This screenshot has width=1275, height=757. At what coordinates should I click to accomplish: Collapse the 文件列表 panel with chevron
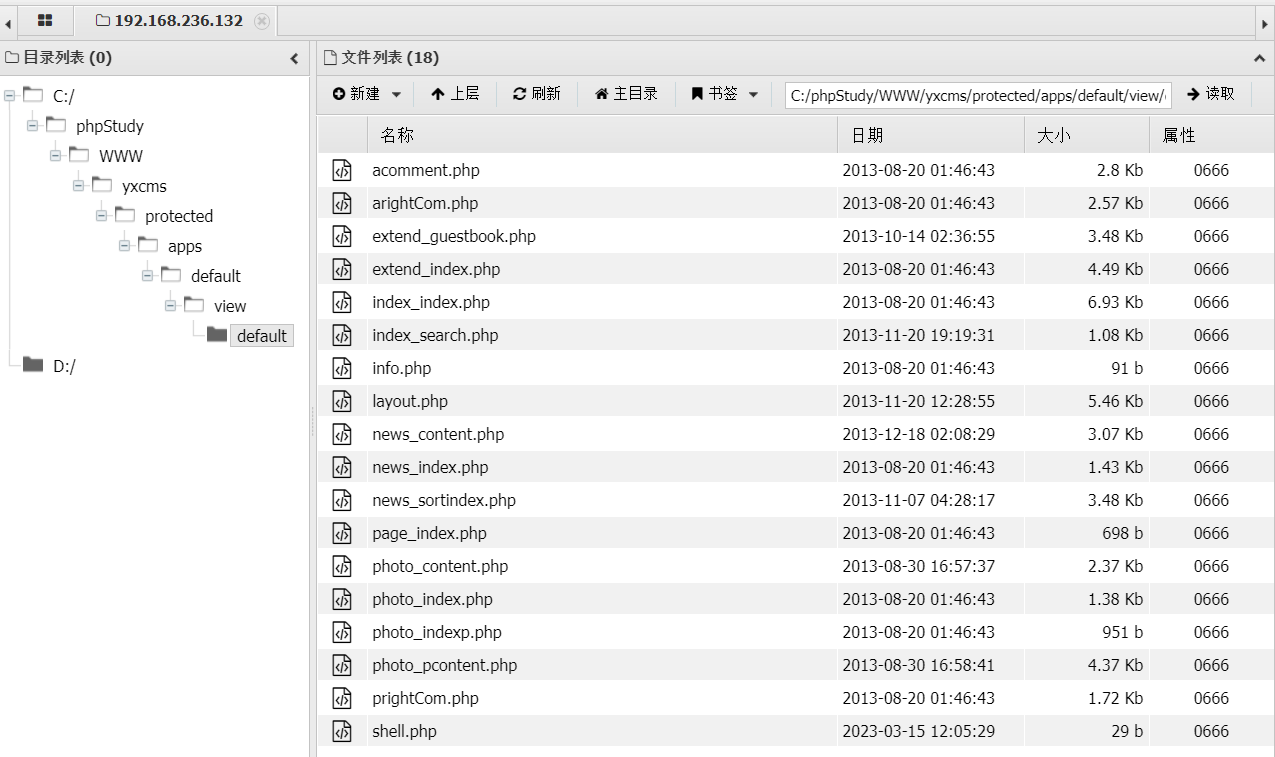point(1259,58)
